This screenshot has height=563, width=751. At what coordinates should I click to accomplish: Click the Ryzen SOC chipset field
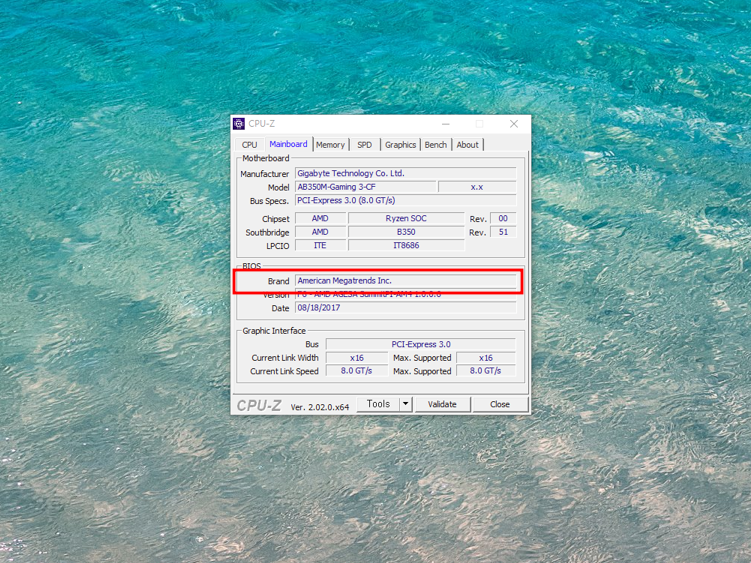click(x=406, y=218)
